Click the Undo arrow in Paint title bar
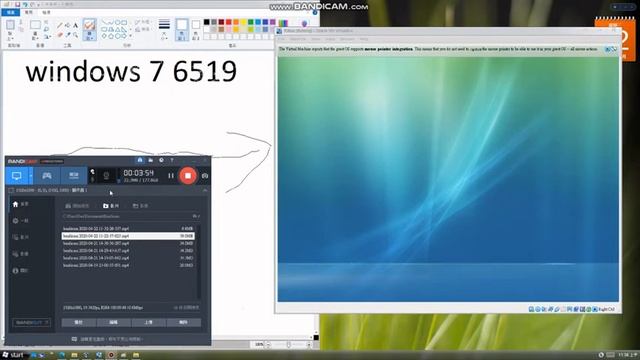This screenshot has height=360, width=640. [25, 4]
